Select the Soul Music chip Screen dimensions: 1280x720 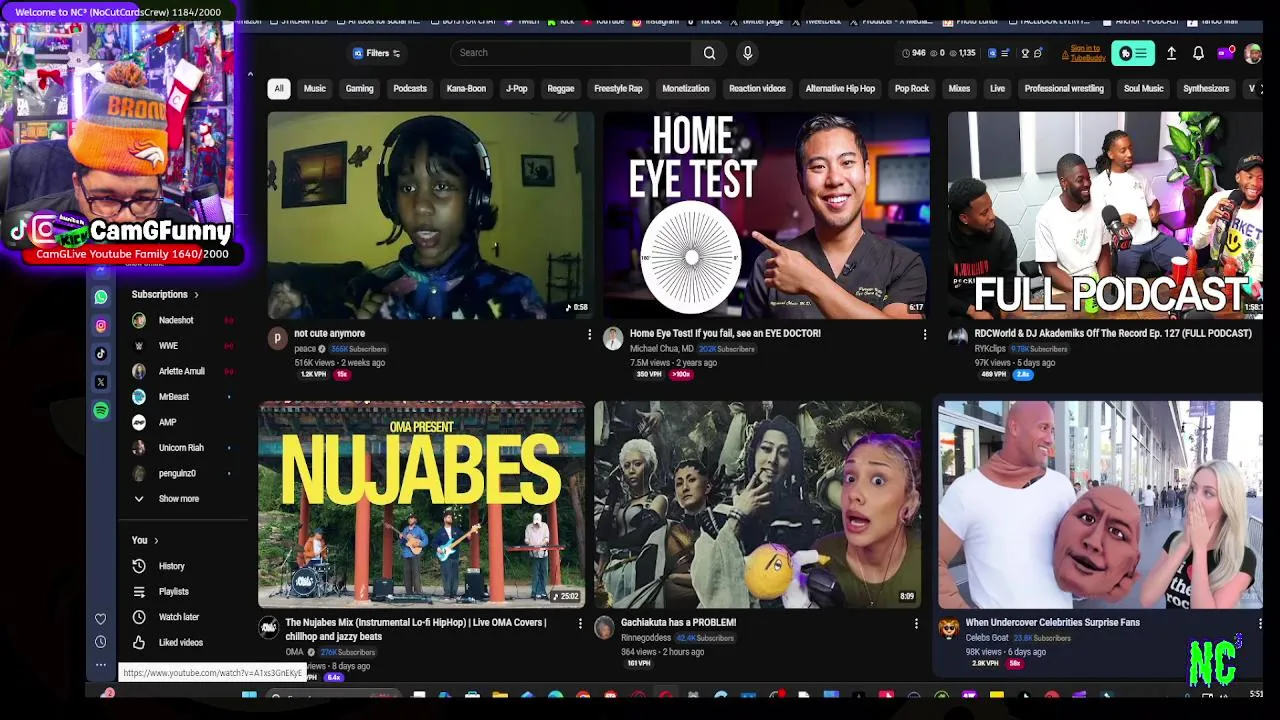coord(1143,89)
